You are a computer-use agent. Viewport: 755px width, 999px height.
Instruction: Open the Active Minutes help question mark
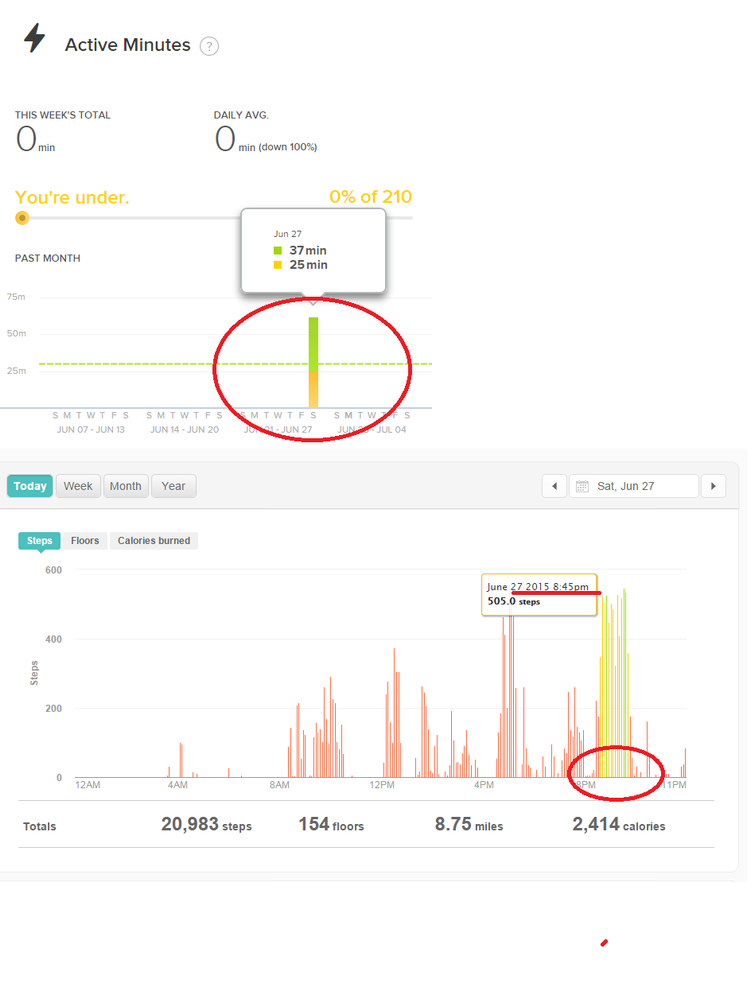coord(209,46)
